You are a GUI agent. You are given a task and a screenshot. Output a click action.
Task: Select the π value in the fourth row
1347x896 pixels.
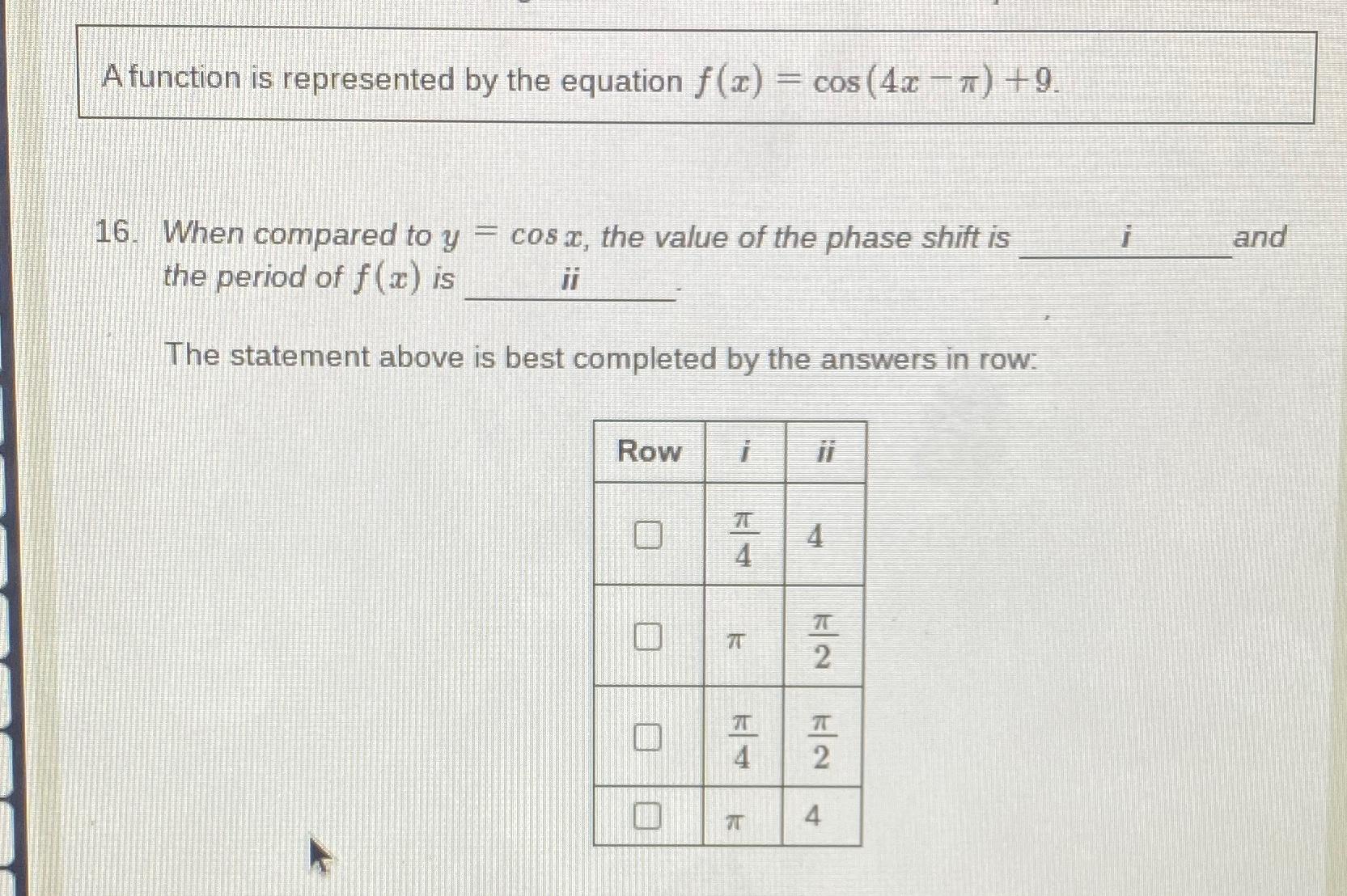[x=735, y=821]
